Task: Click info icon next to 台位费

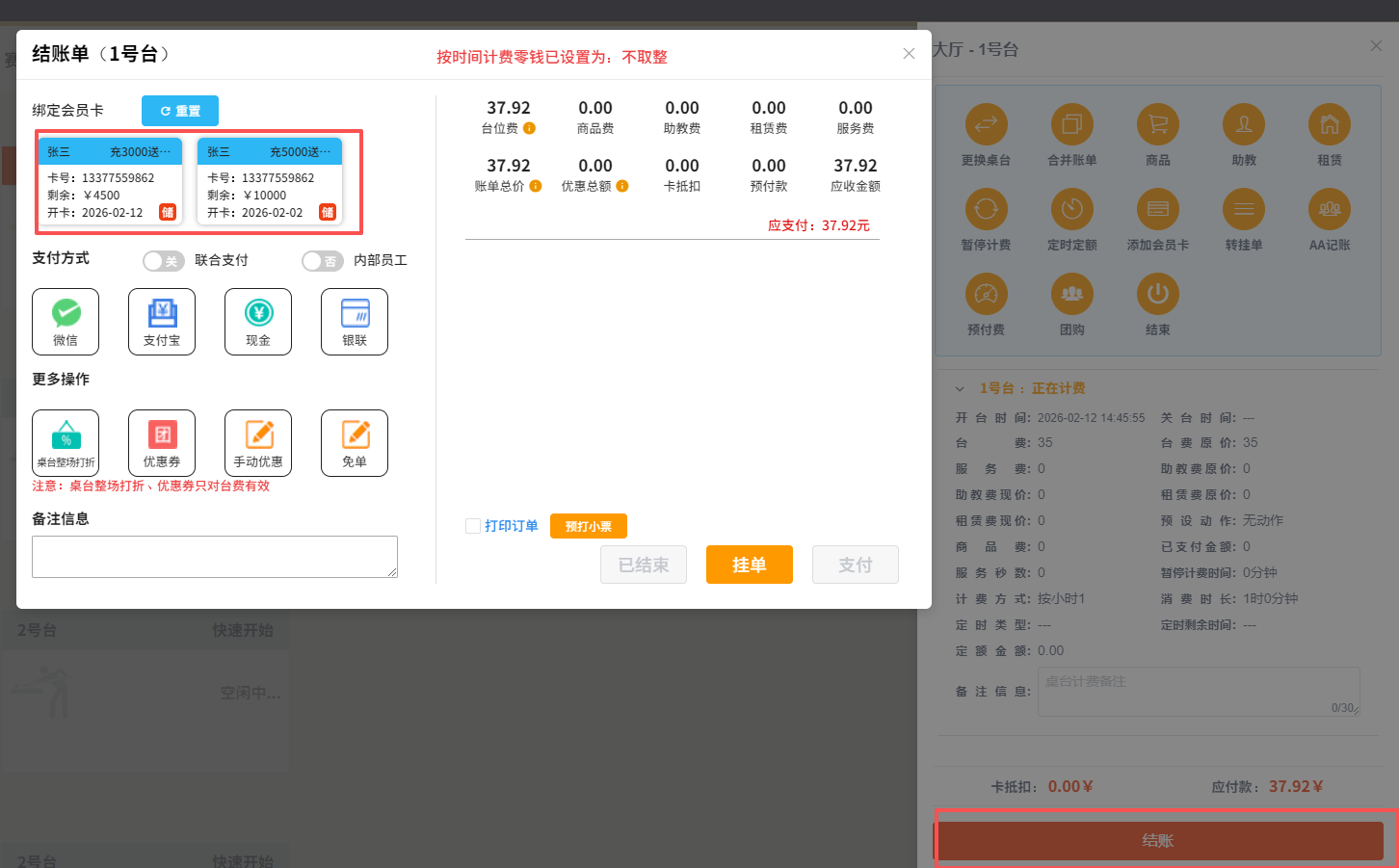Action: click(x=529, y=128)
